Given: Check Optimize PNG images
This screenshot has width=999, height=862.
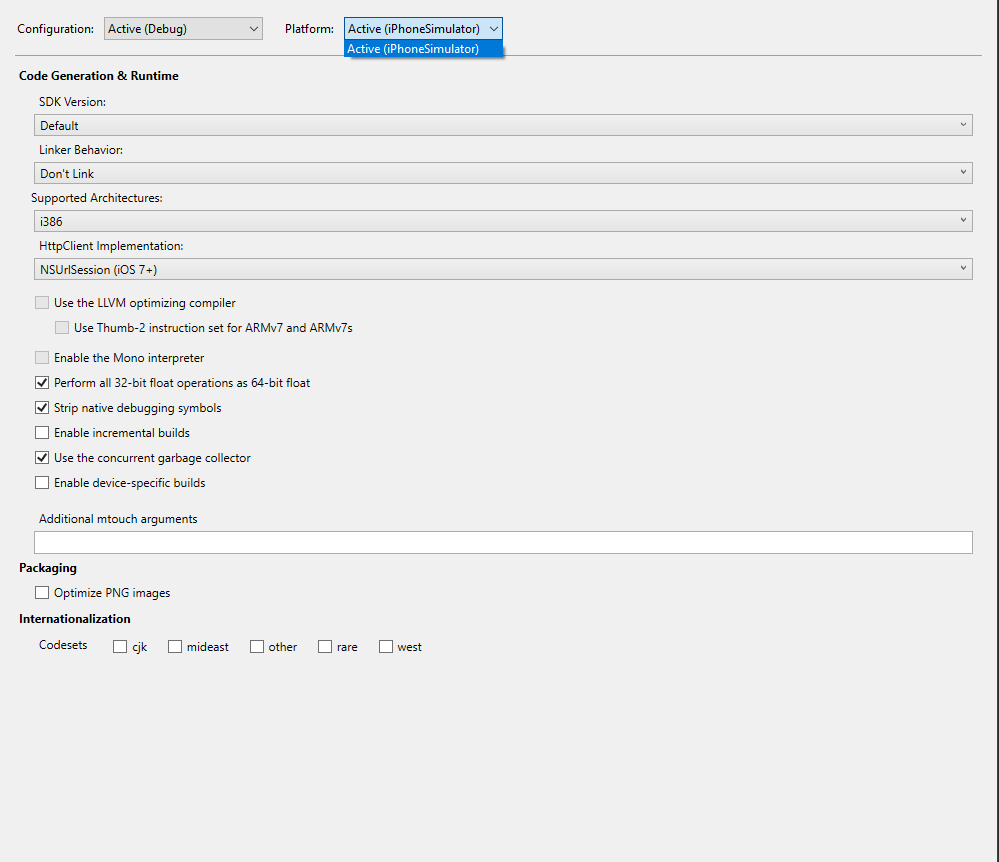Looking at the screenshot, I should (42, 593).
